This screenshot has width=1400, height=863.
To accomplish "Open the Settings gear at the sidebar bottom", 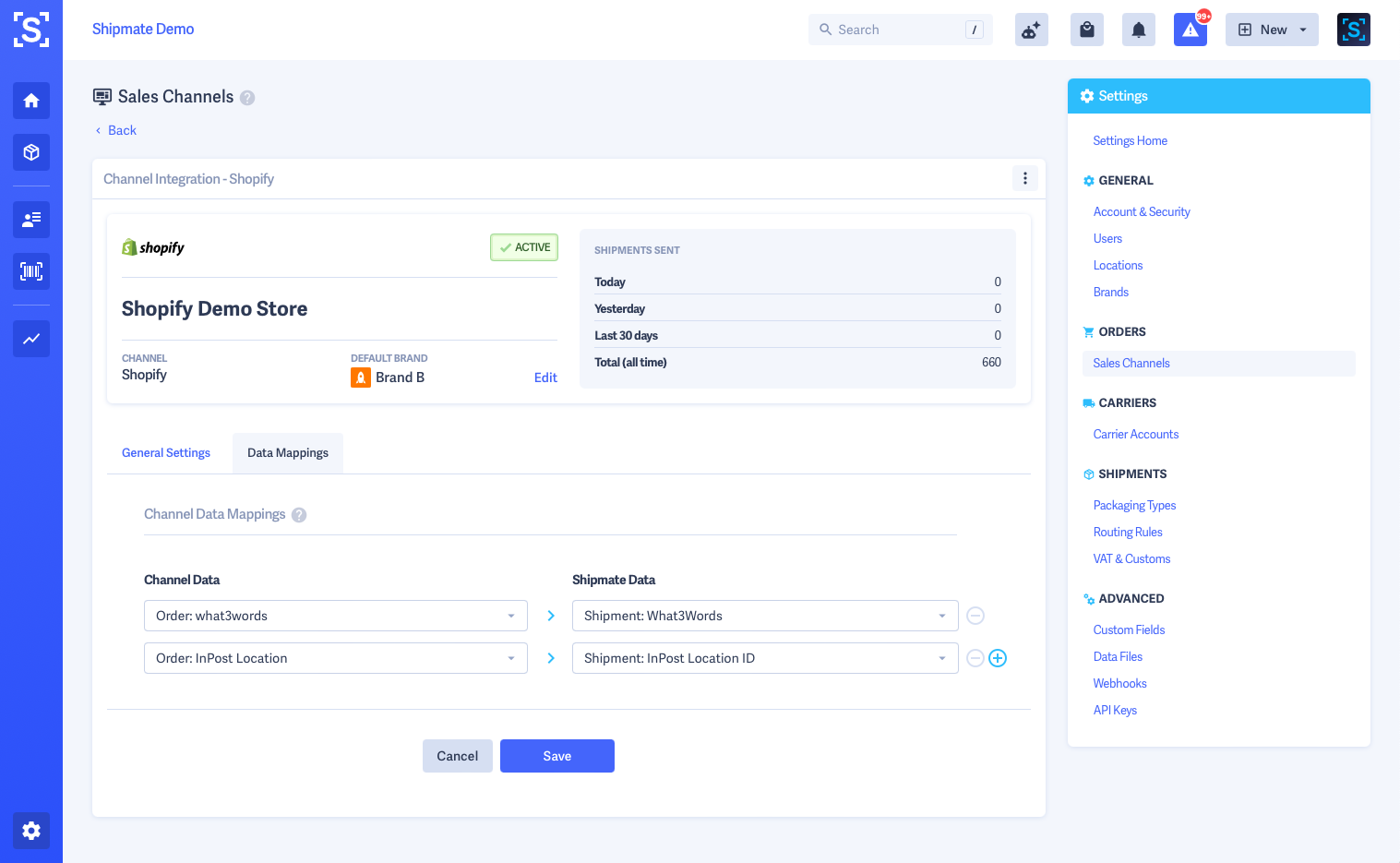I will (30, 831).
